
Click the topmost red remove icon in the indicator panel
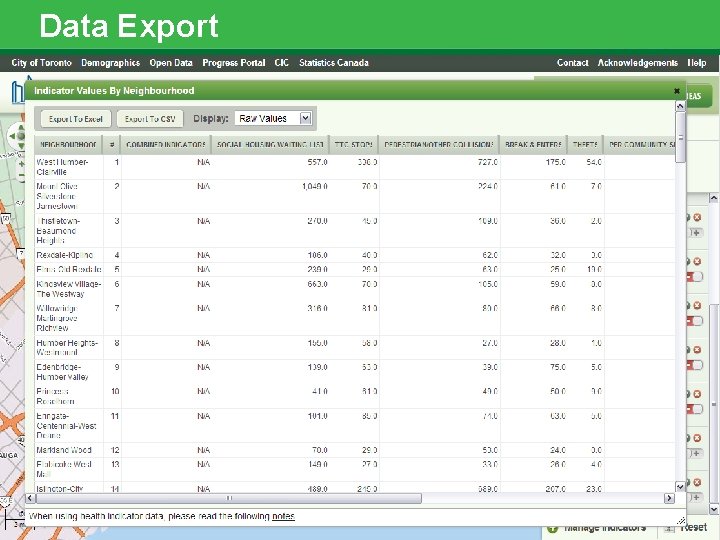click(697, 217)
